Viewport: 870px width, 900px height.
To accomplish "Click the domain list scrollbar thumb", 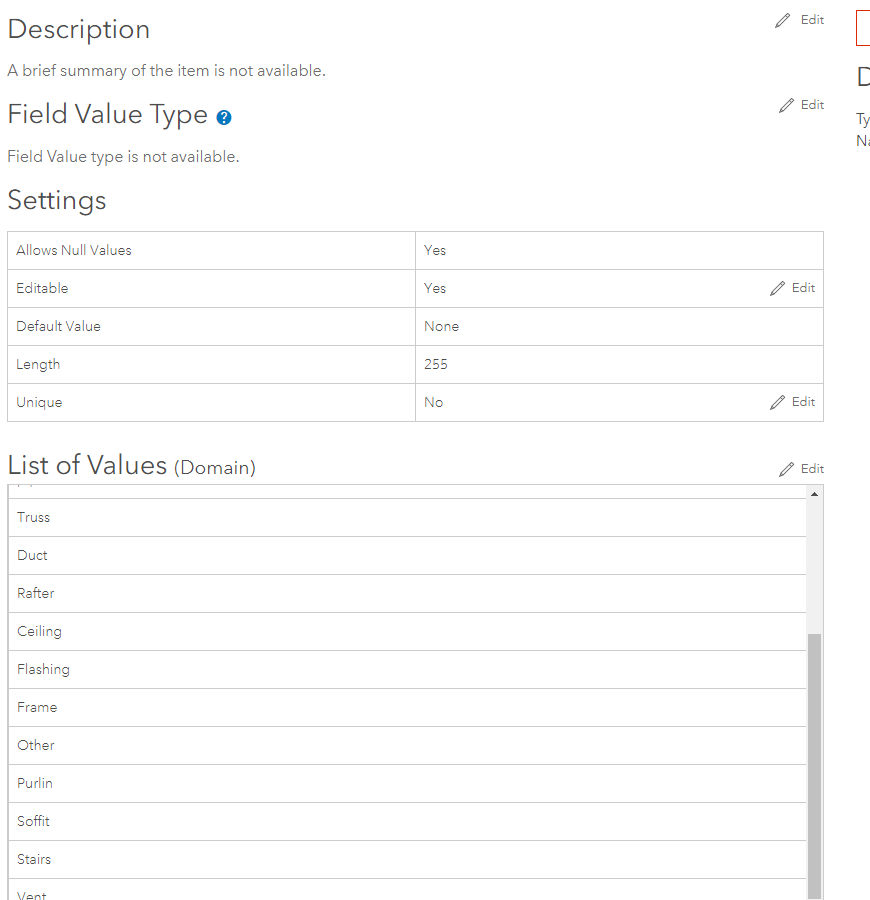I will 814,760.
